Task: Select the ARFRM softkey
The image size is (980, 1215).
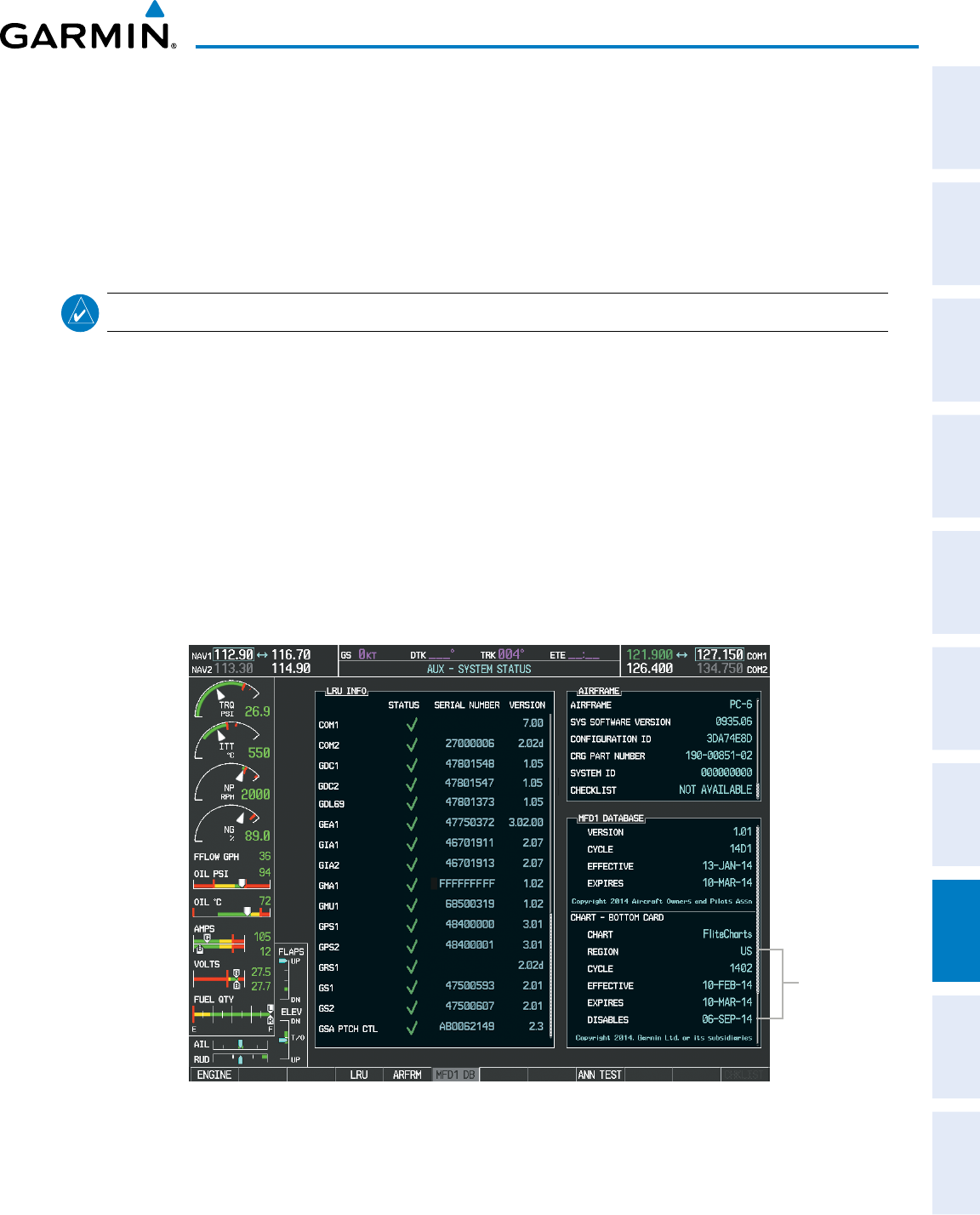Action: click(407, 1075)
